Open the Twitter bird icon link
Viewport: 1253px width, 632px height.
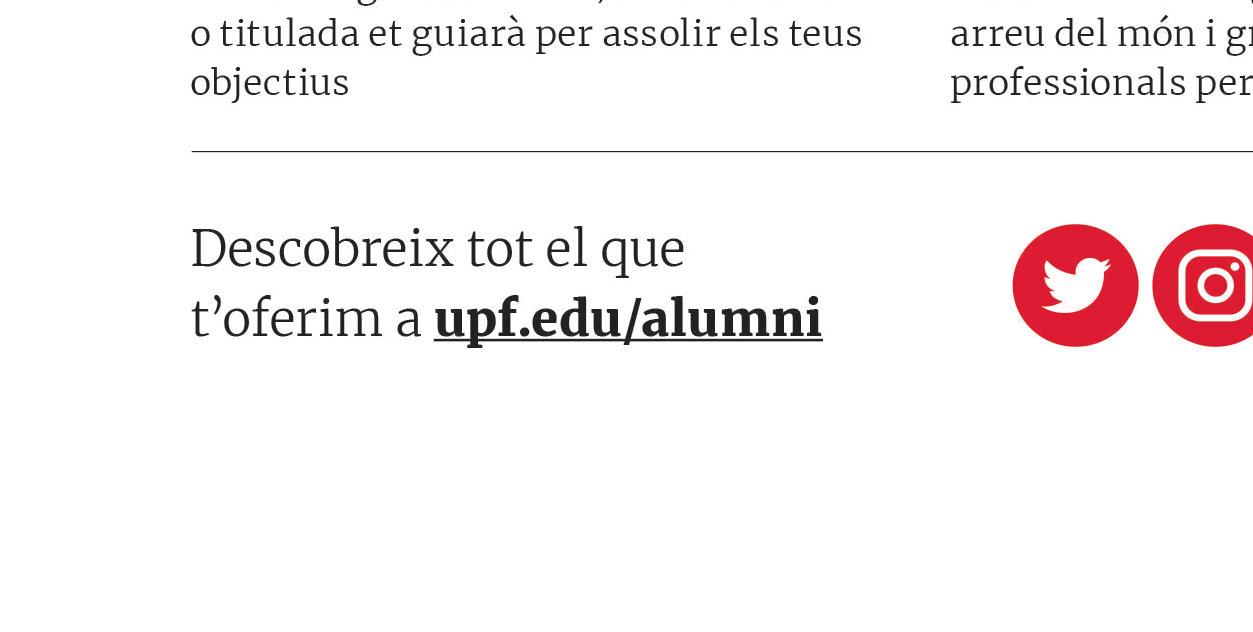point(1075,285)
